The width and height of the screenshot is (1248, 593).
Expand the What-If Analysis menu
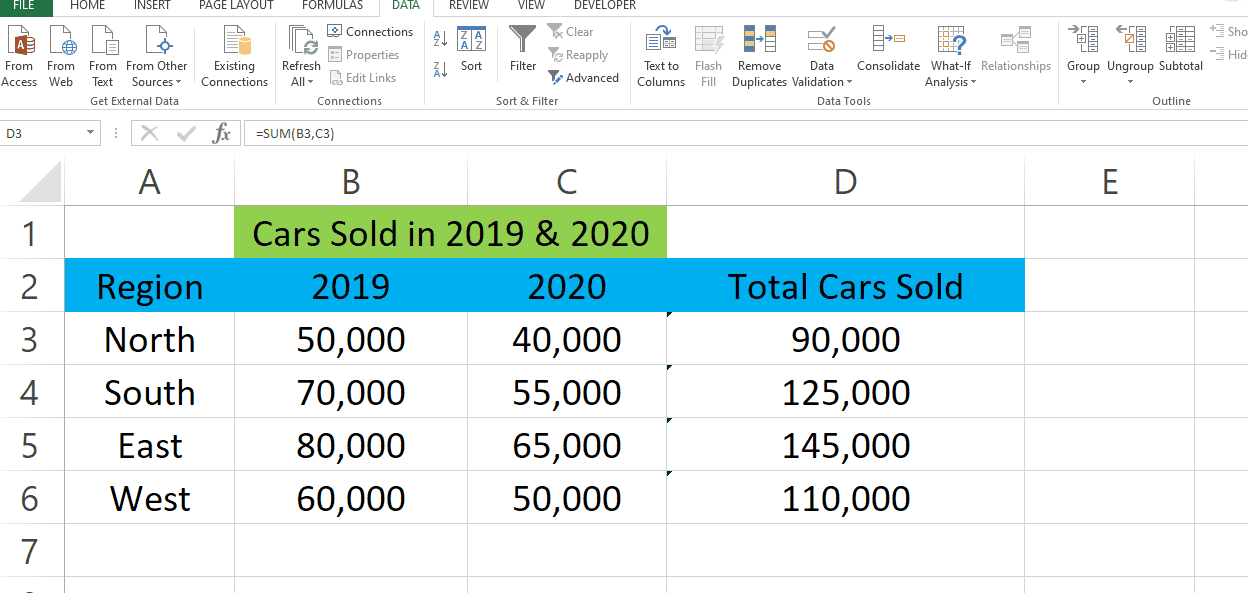[950, 55]
